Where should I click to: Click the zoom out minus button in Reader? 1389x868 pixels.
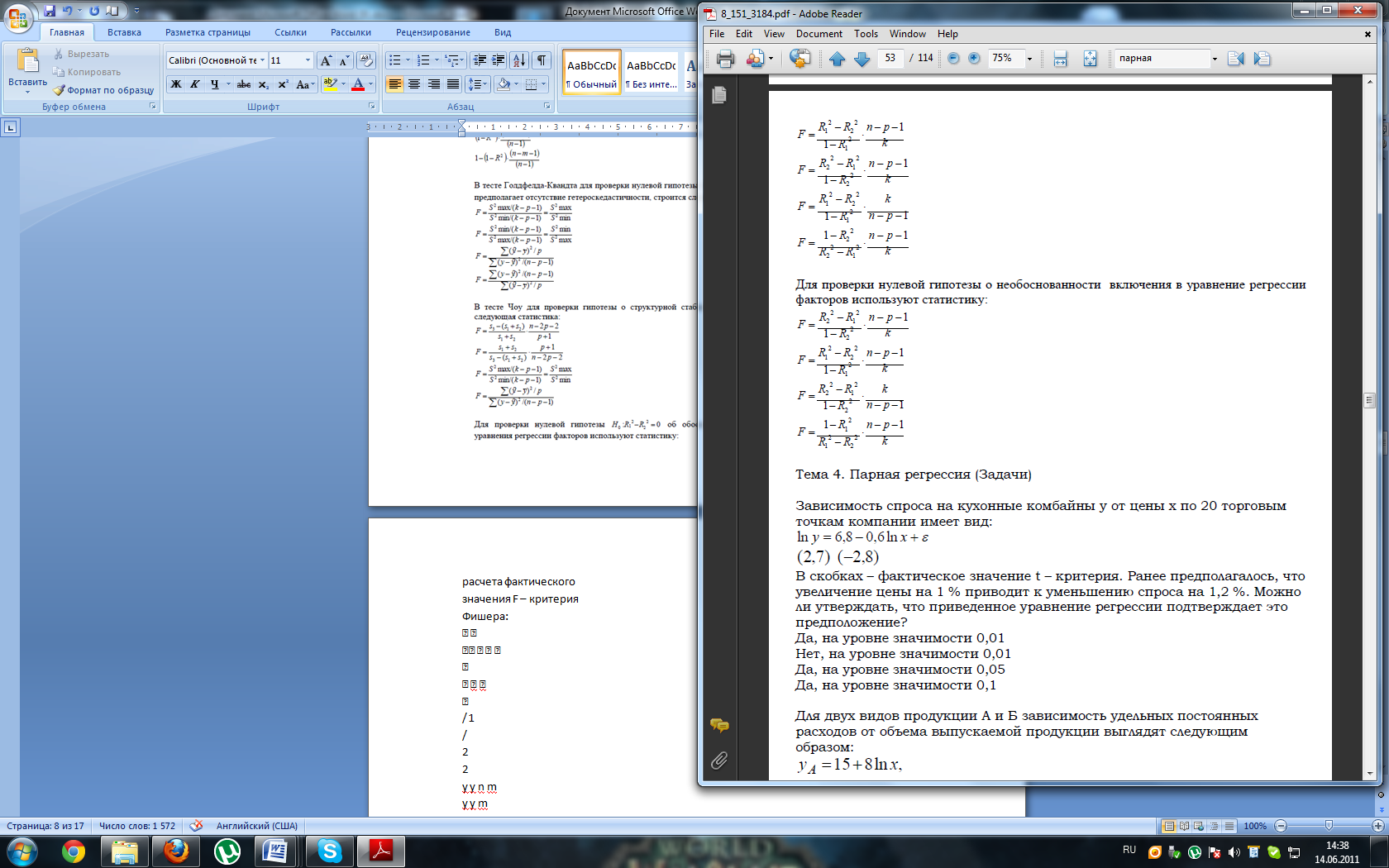pyautogui.click(x=953, y=58)
